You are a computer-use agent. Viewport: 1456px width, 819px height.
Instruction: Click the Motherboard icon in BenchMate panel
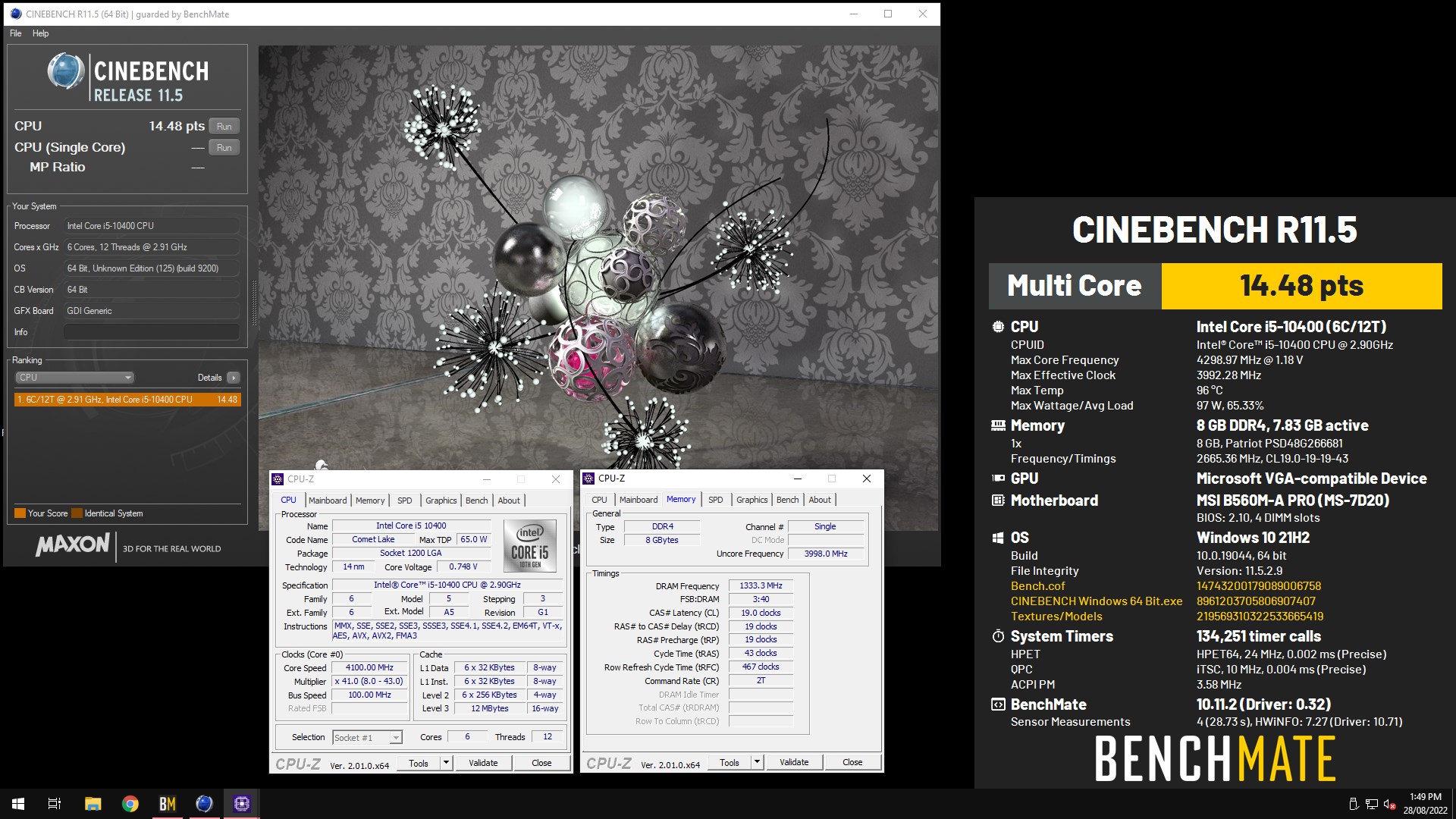(998, 500)
